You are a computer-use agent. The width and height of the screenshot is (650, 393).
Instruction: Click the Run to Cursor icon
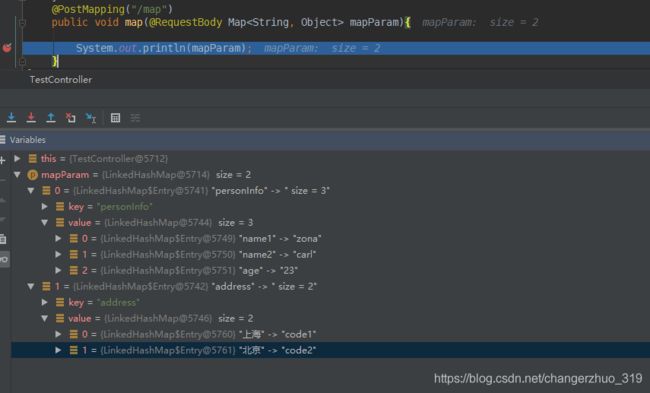point(90,118)
